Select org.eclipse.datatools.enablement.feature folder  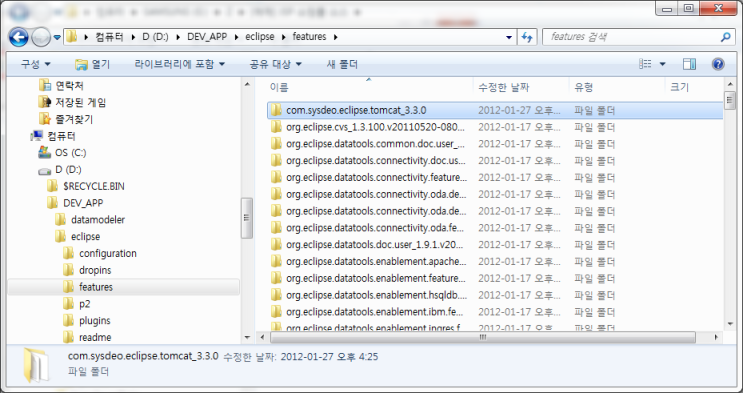coord(494,278)
